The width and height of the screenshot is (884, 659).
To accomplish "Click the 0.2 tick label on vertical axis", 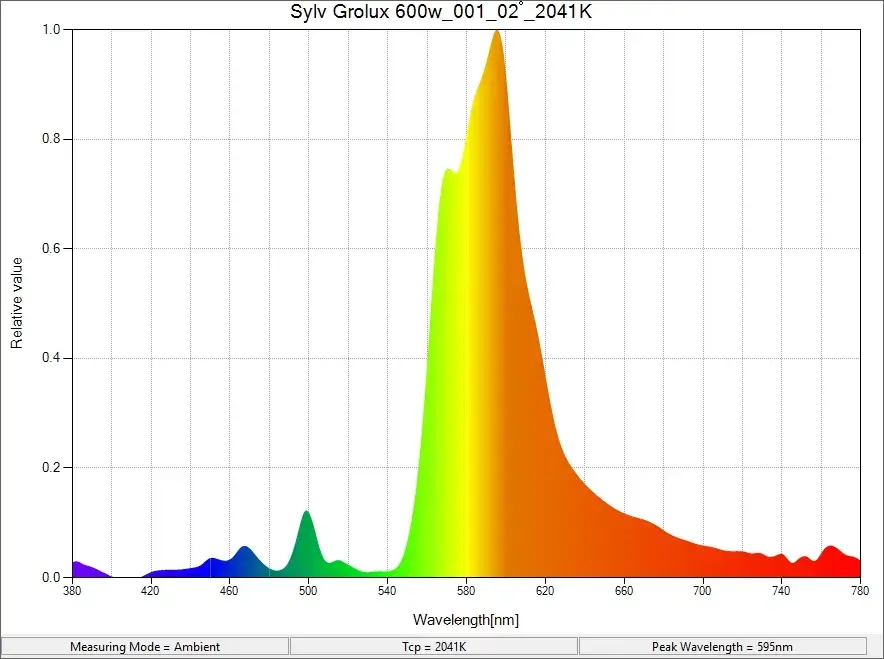I will pos(51,467).
